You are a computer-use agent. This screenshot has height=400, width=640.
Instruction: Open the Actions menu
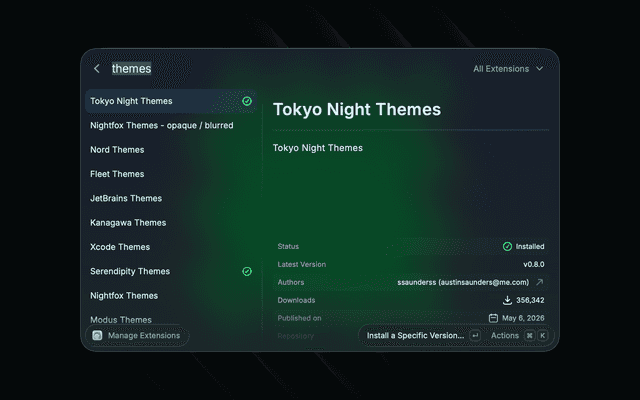pyautogui.click(x=504, y=336)
